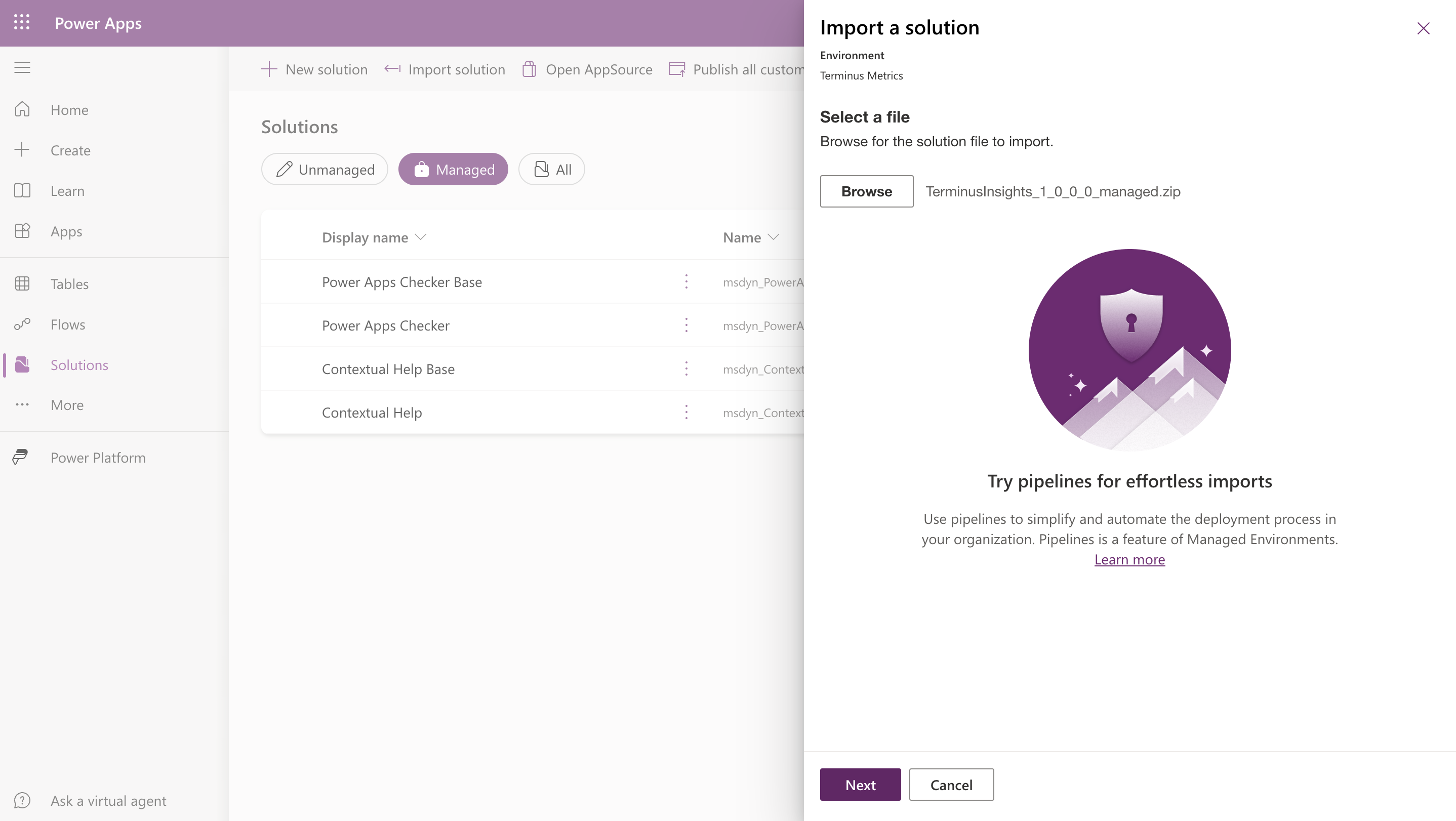The height and width of the screenshot is (821, 1456).
Task: Open more options for Power Apps Checker Base
Action: pyautogui.click(x=686, y=281)
